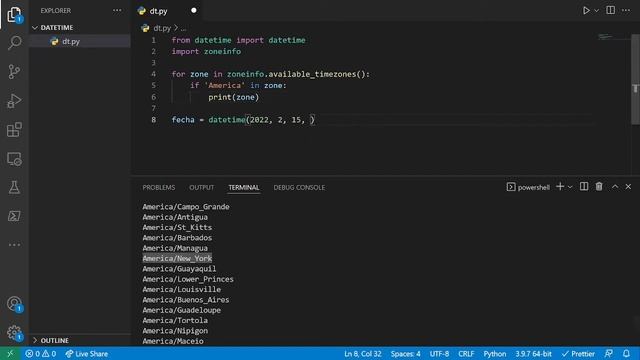
Task: Click line number 8 in the gutter
Action: click(x=153, y=120)
